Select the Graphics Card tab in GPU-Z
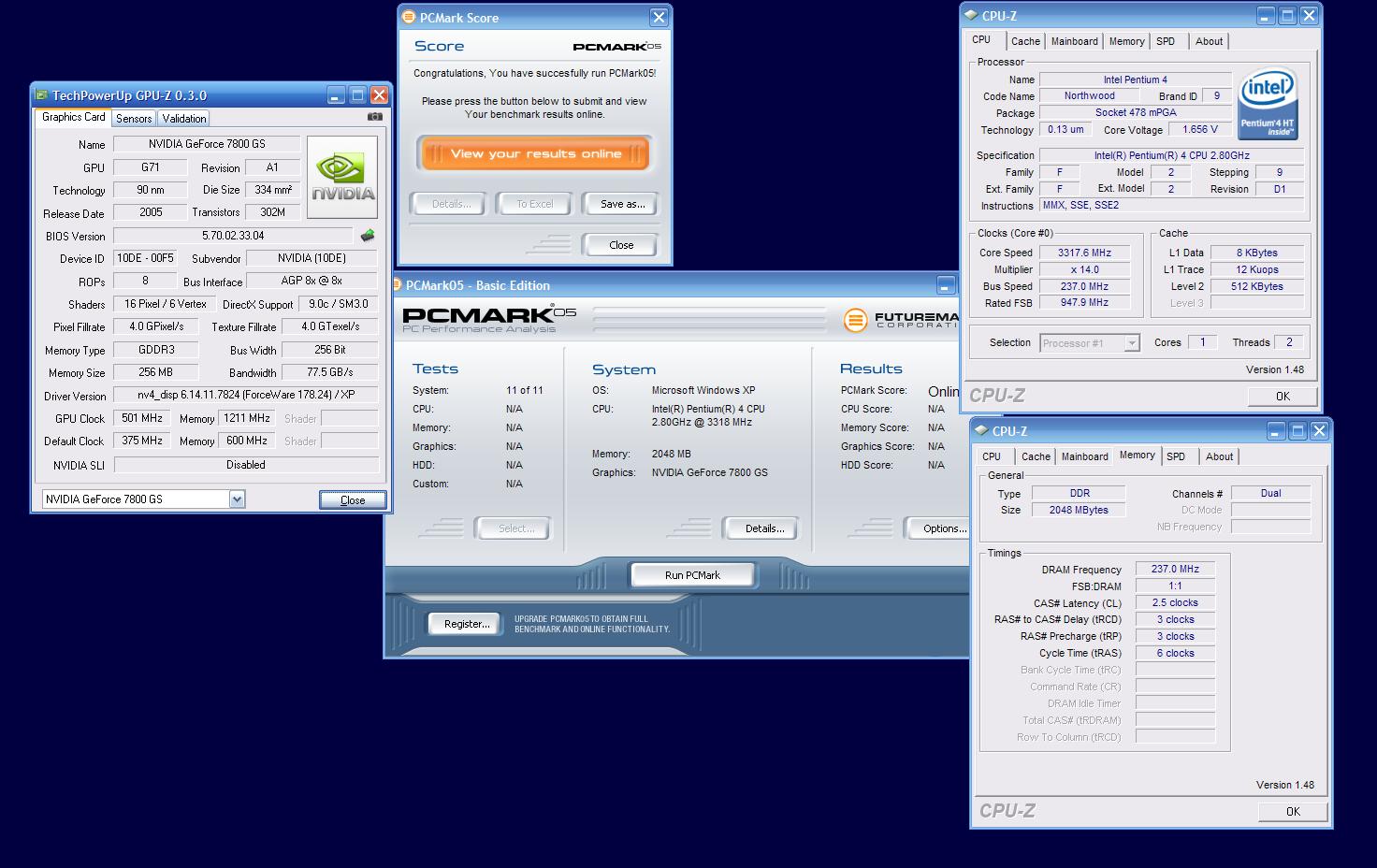The width and height of the screenshot is (1377, 868). pos(73,117)
